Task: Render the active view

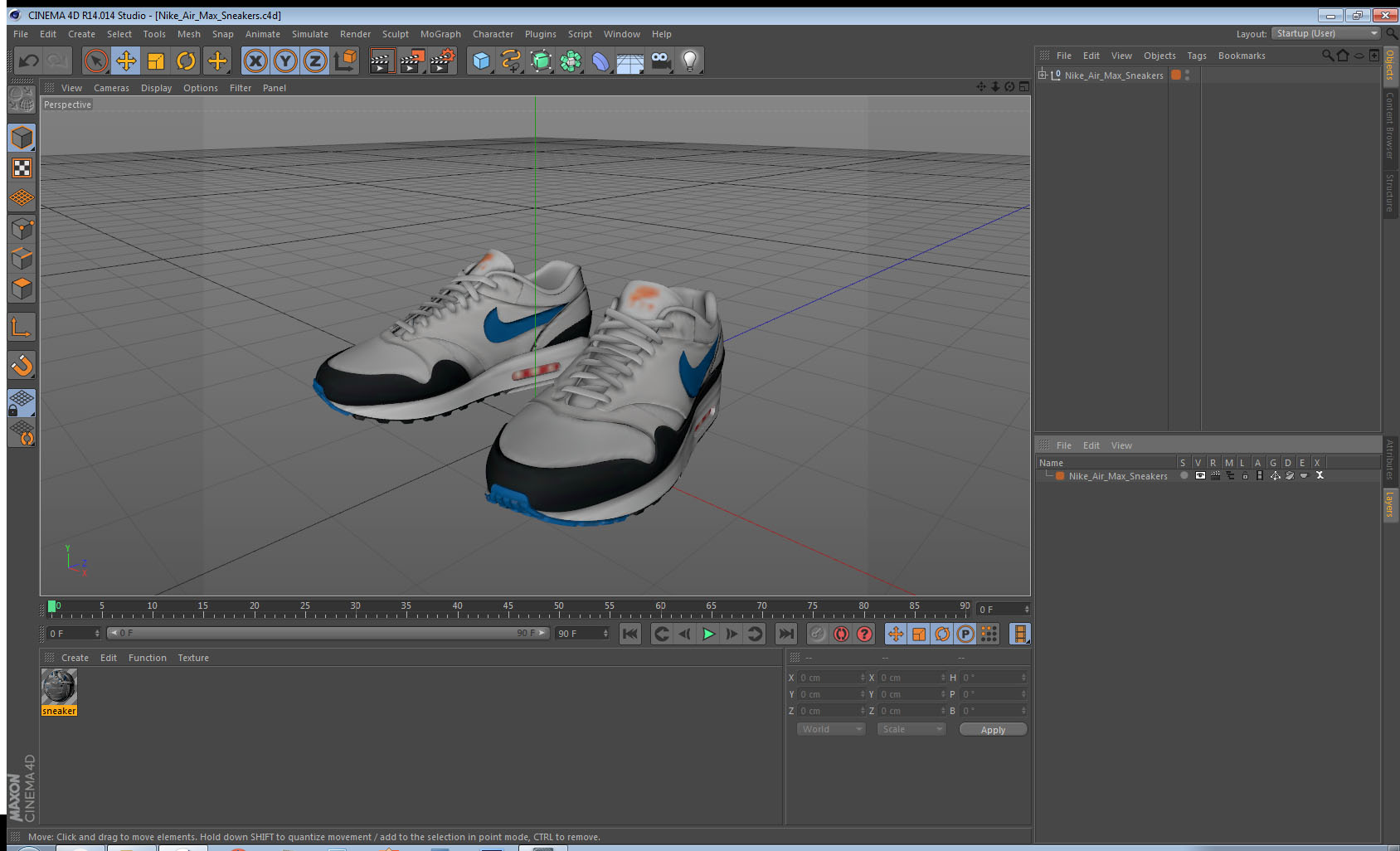Action: [381, 61]
